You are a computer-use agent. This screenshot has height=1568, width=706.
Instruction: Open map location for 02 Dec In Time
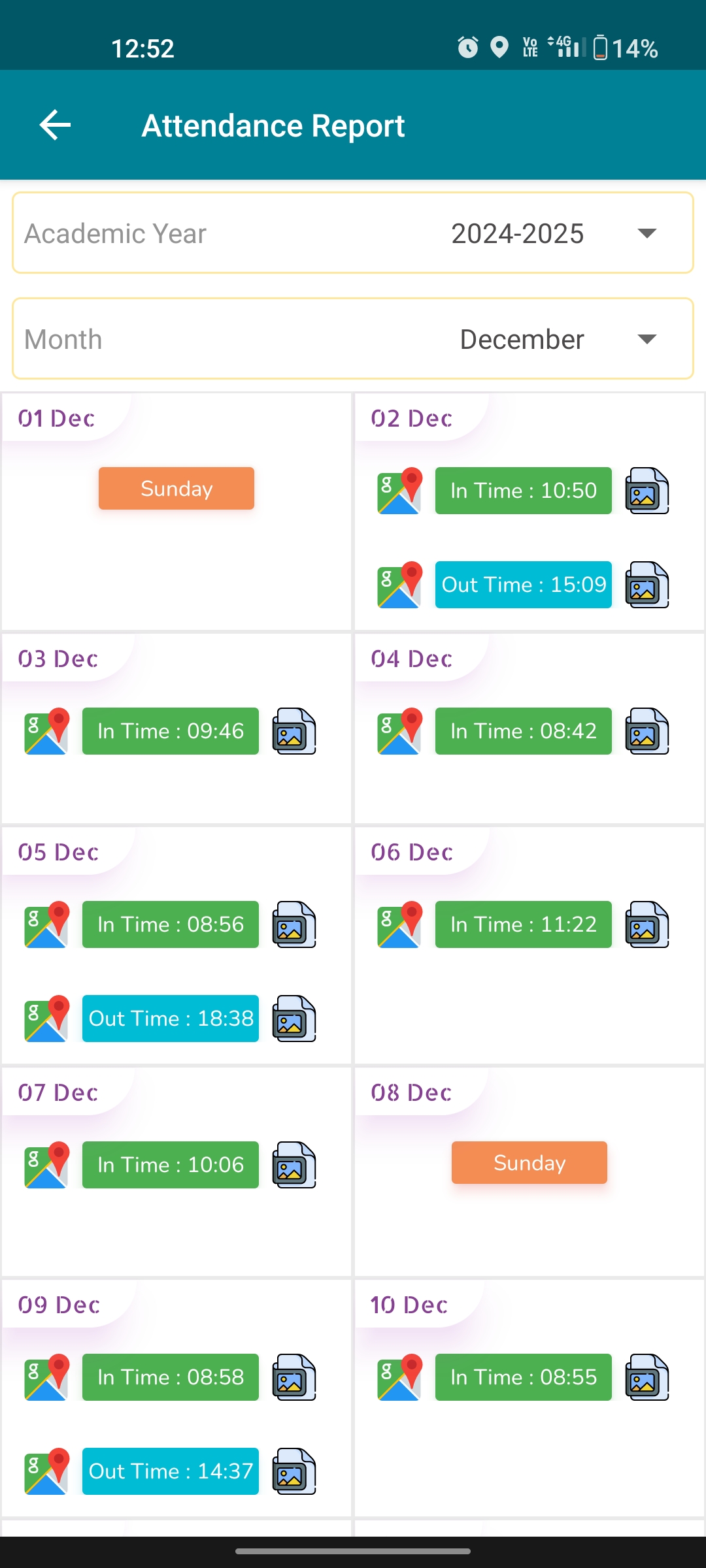(399, 491)
